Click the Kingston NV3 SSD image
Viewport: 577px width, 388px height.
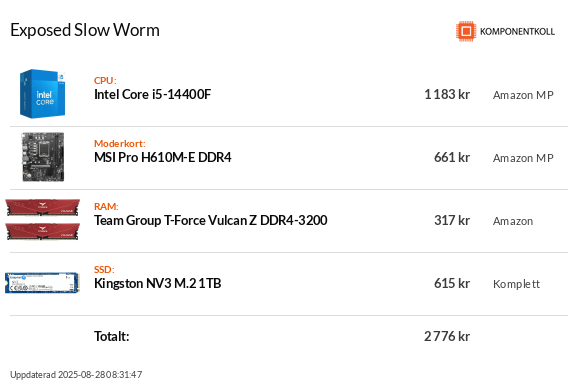[x=42, y=283]
